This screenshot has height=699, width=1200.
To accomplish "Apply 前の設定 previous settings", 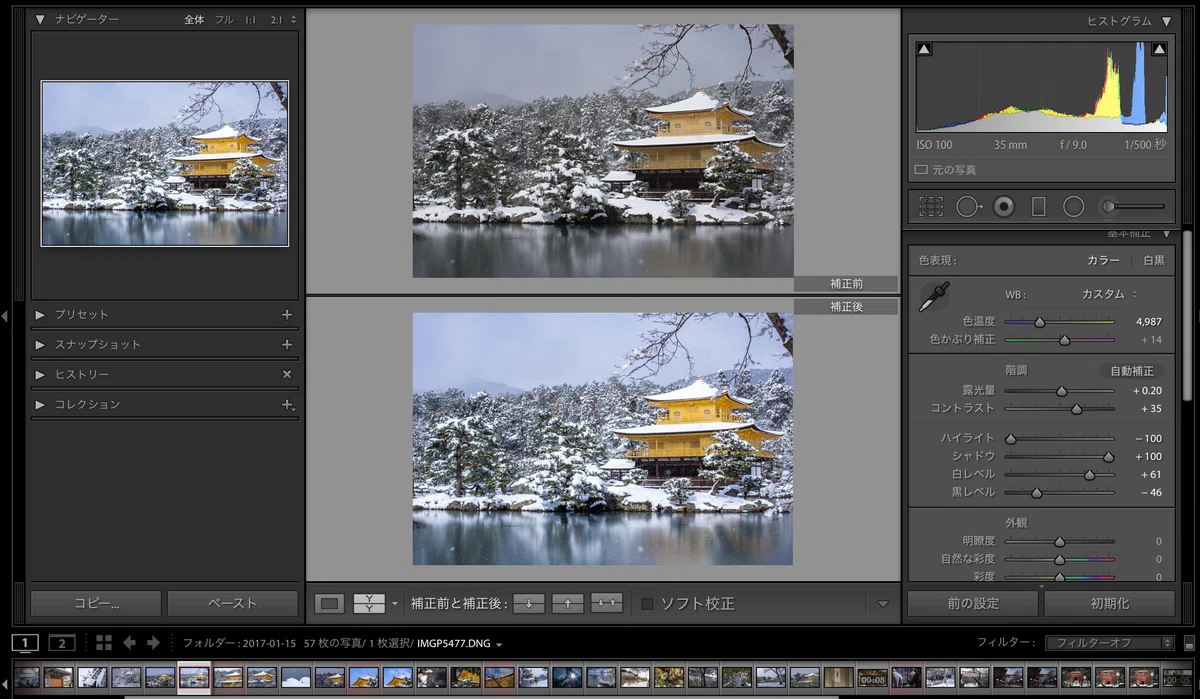I will coord(973,603).
